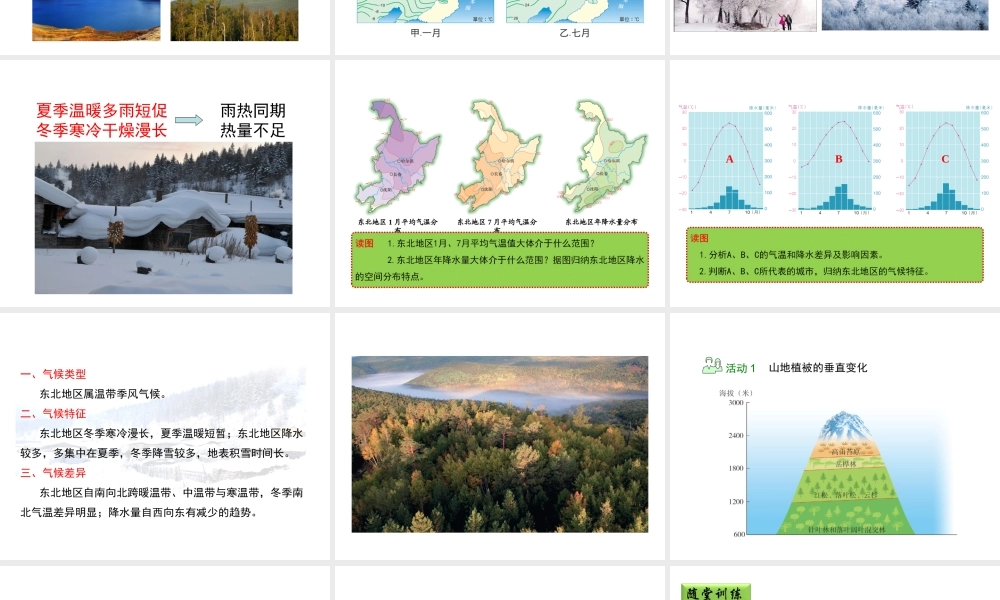Select the text 雨热同期
1000x600 pixels.
pyautogui.click(x=253, y=110)
